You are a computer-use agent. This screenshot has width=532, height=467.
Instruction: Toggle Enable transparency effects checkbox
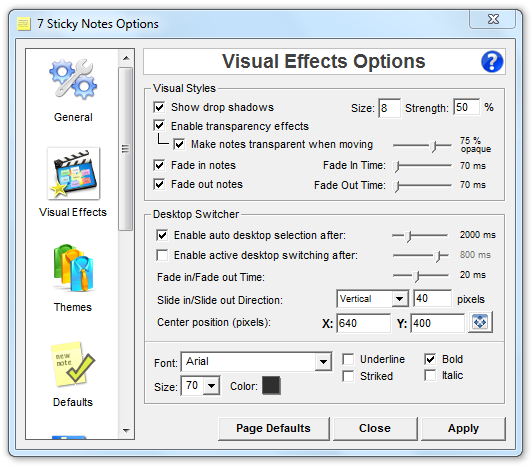[159, 126]
